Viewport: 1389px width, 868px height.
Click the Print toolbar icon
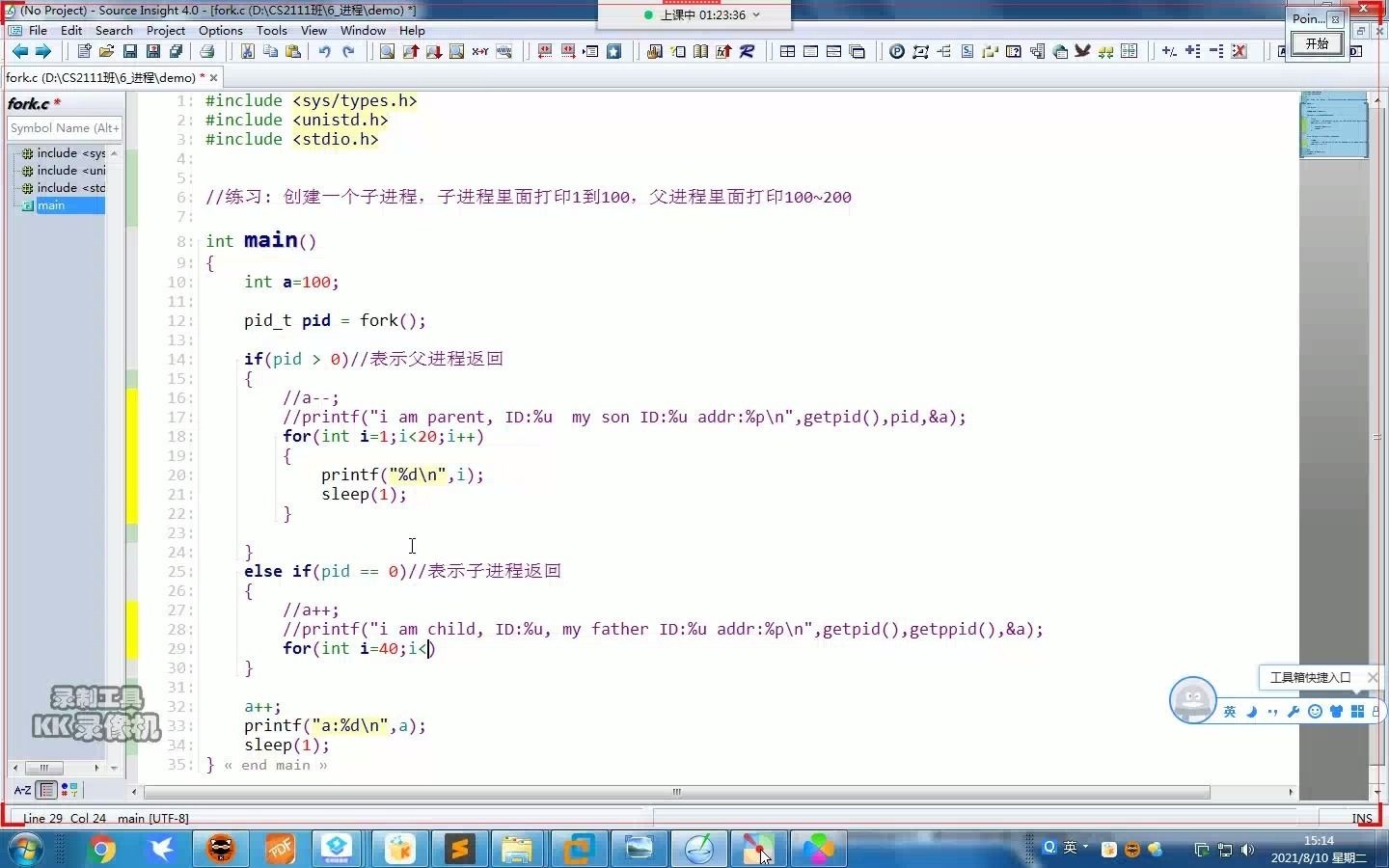point(207,52)
